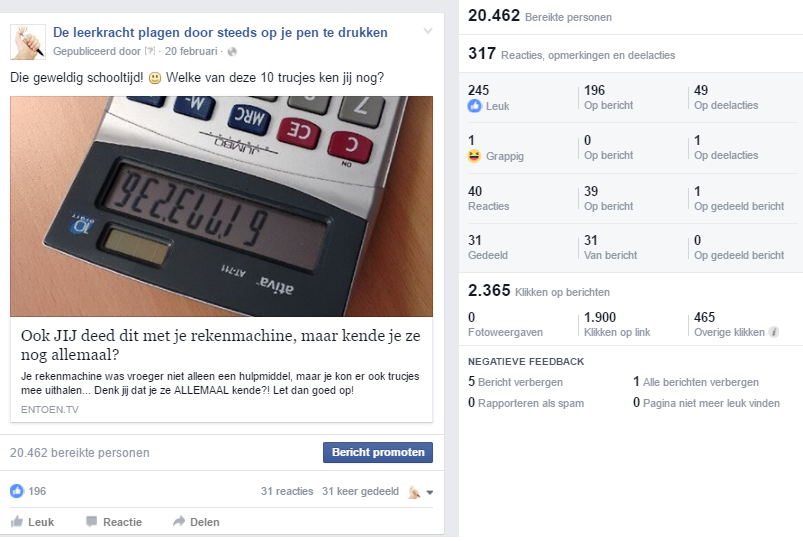Open the post options chevron
Viewport: 803px width, 541px height.
tap(428, 31)
